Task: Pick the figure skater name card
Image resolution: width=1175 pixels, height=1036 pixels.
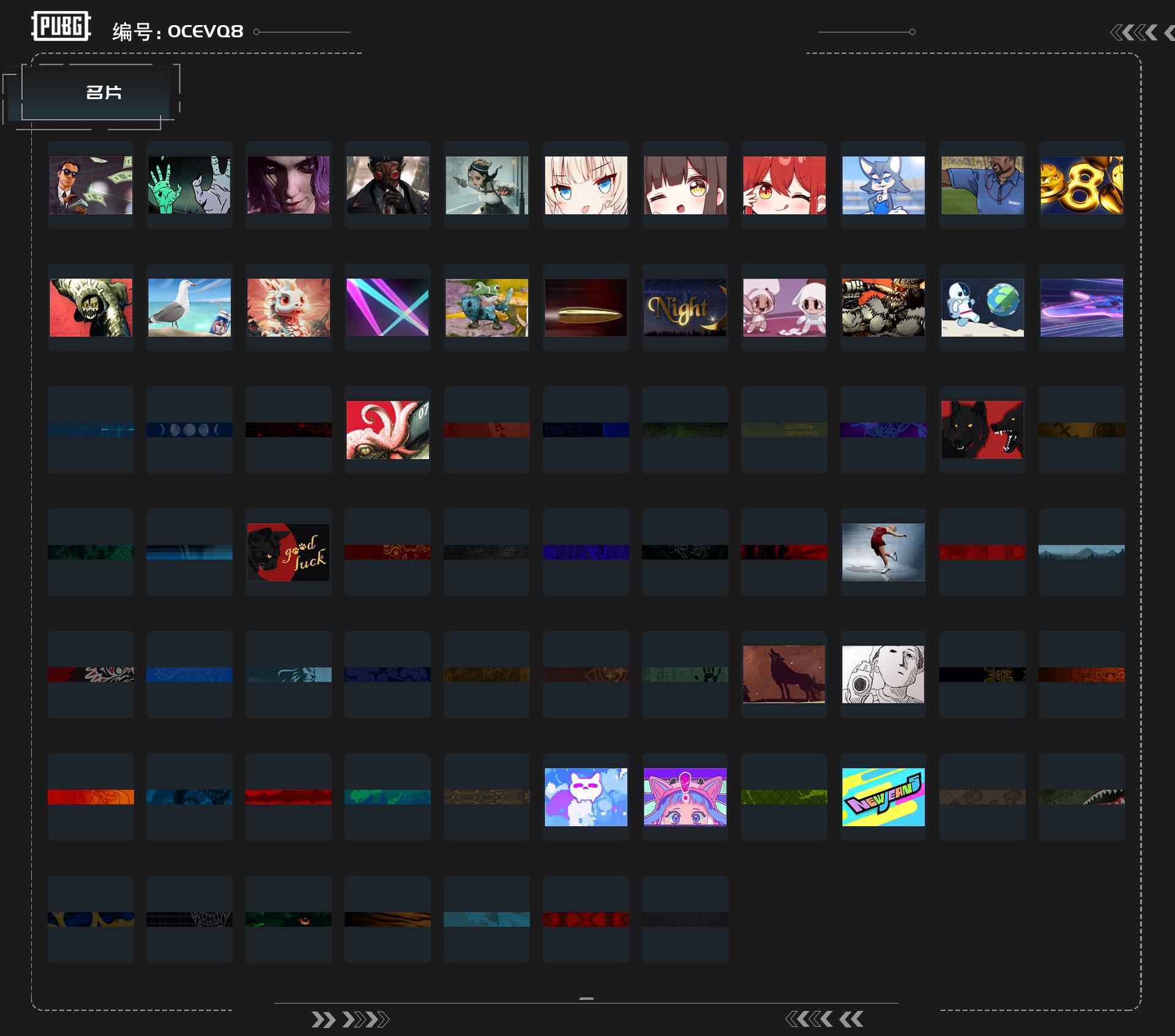Action: 884,552
